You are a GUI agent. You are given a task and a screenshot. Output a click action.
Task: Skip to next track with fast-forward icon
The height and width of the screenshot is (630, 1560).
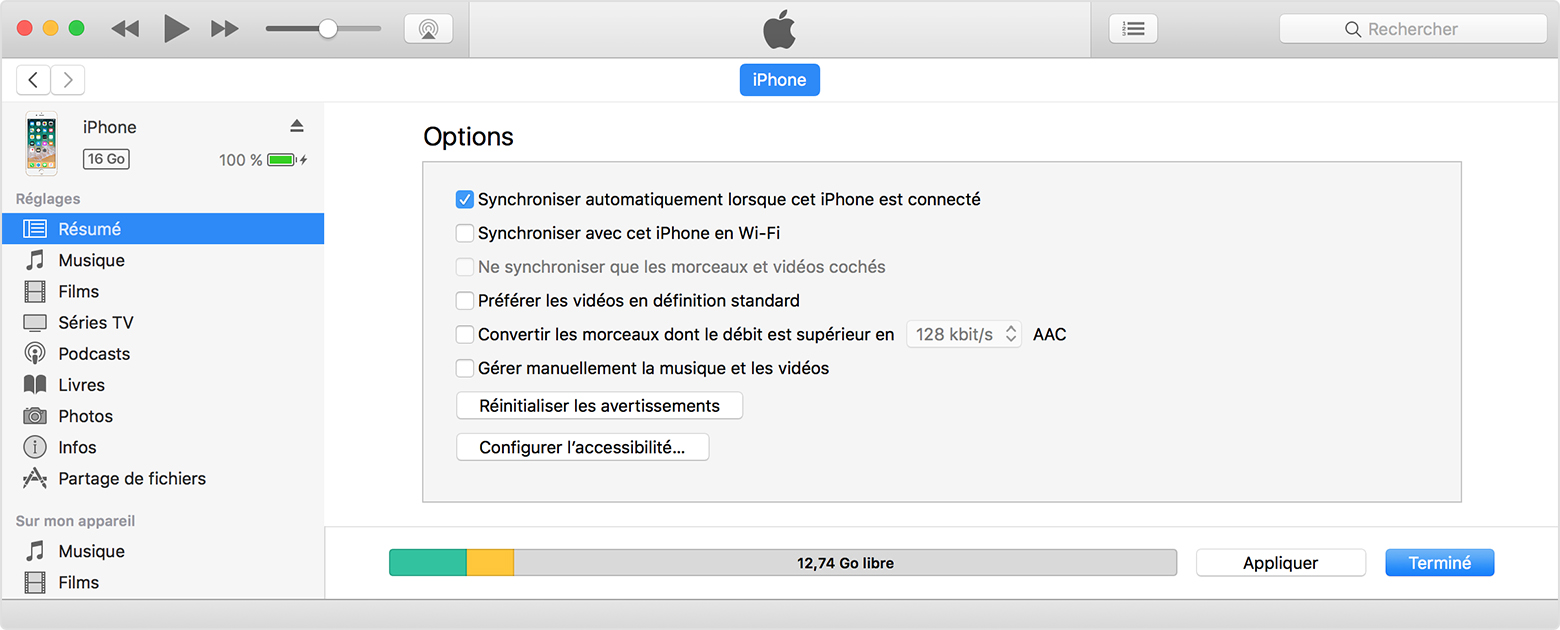click(225, 29)
